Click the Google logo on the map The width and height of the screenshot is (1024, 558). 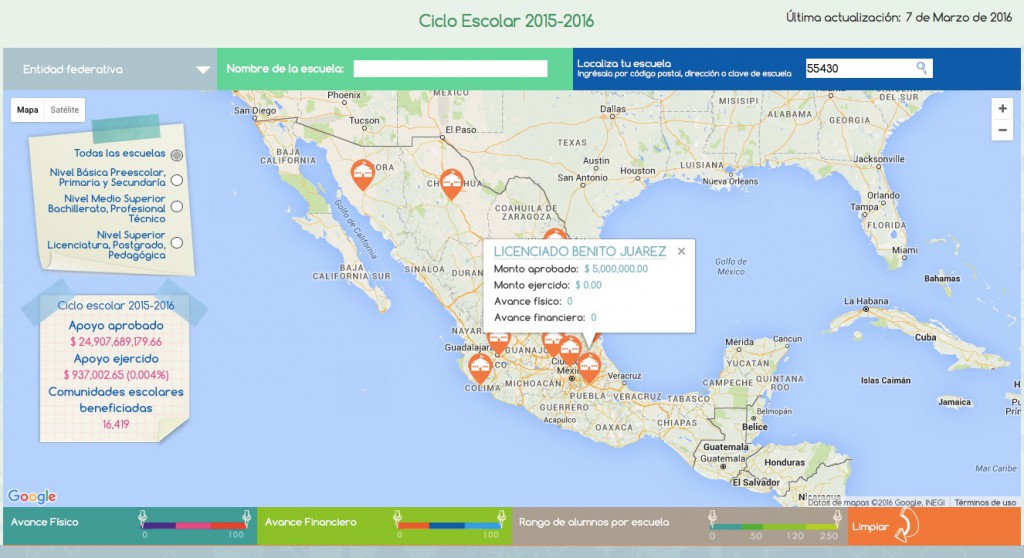pyautogui.click(x=32, y=496)
